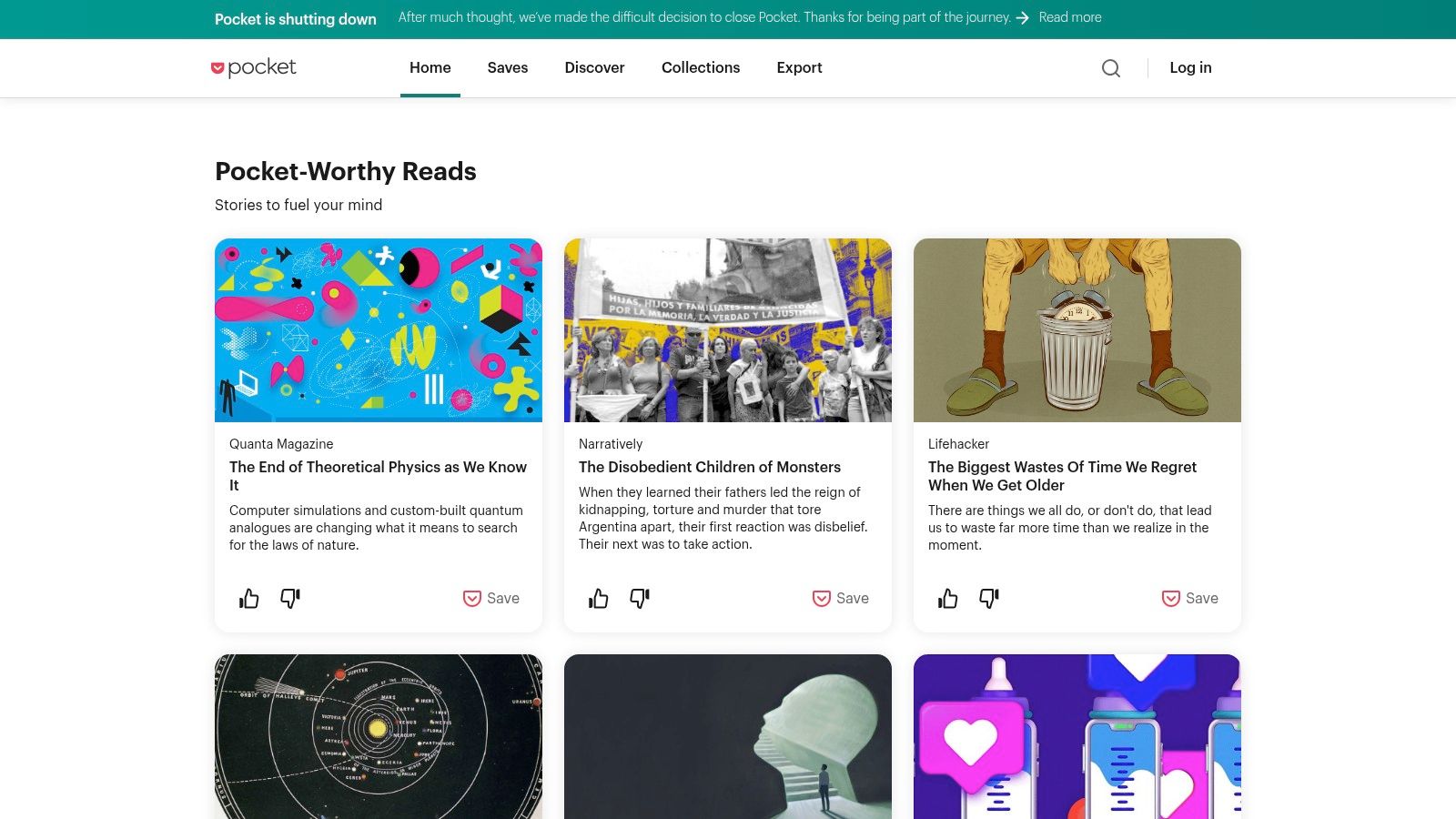This screenshot has width=1456, height=819.
Task: Thumbs down the Theoretical Physics article
Action: [x=290, y=598]
